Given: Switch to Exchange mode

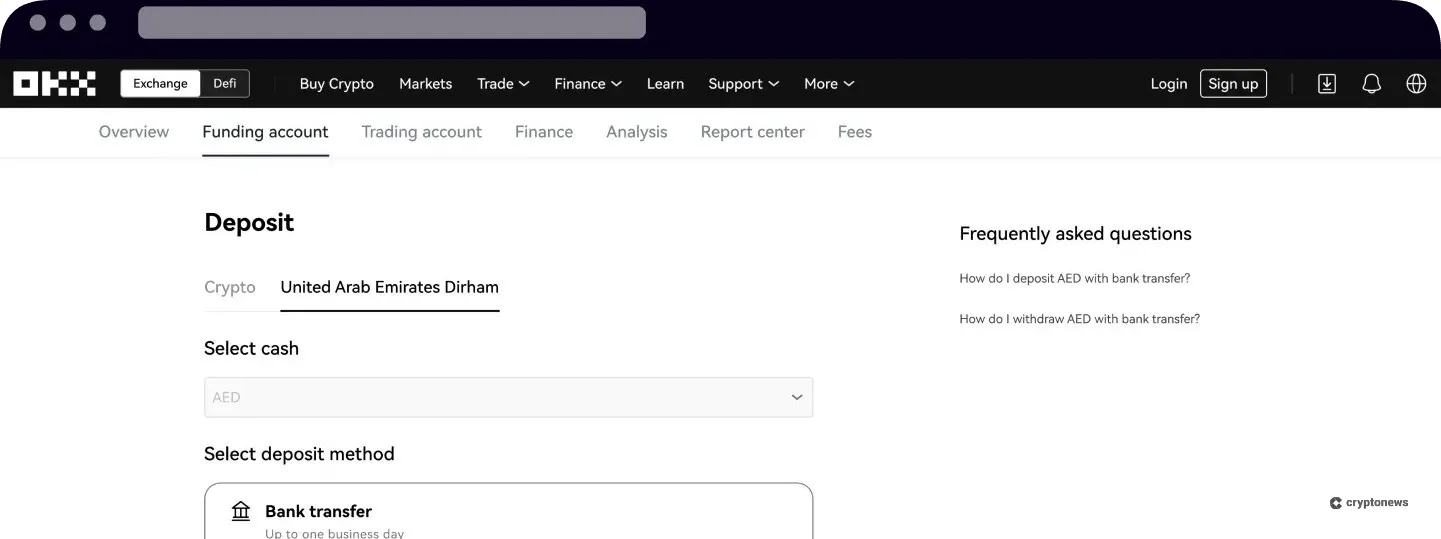Looking at the screenshot, I should point(160,84).
